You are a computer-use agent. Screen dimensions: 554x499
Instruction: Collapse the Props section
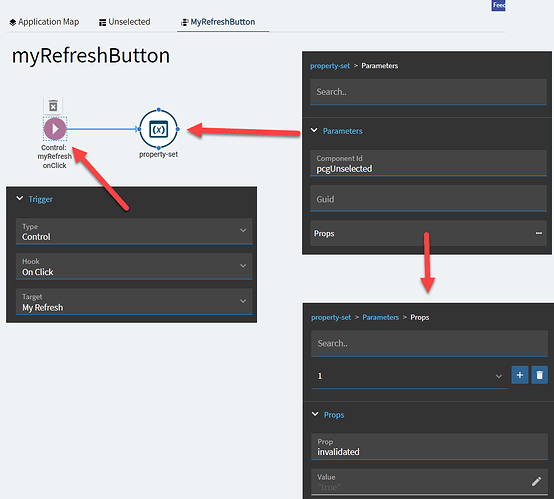click(x=315, y=414)
